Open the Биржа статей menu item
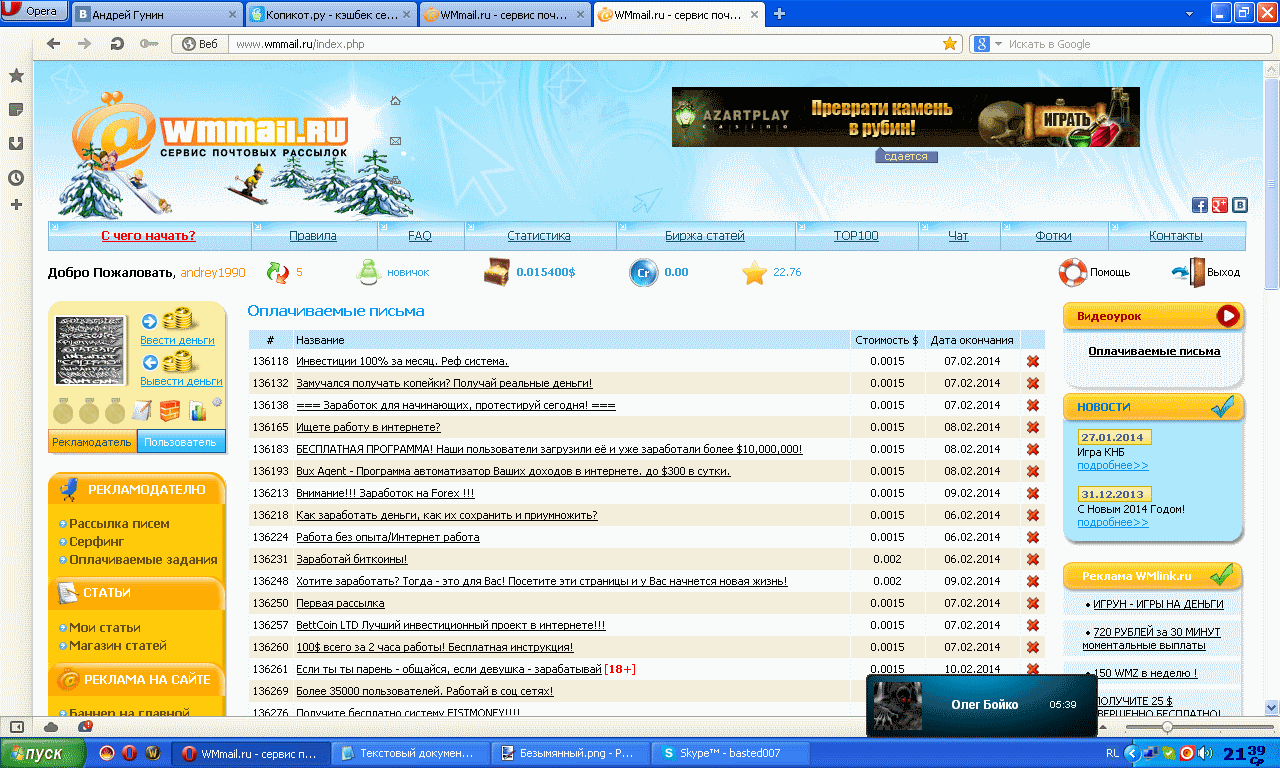1280x768 pixels. 705,236
